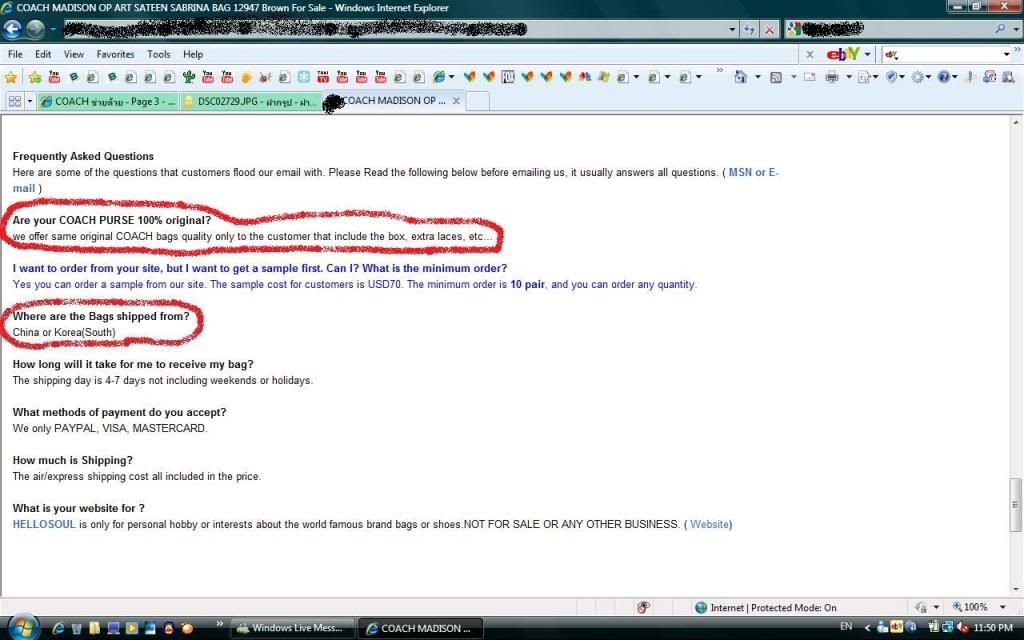
Task: Open the Favorites menu
Action: 115,54
